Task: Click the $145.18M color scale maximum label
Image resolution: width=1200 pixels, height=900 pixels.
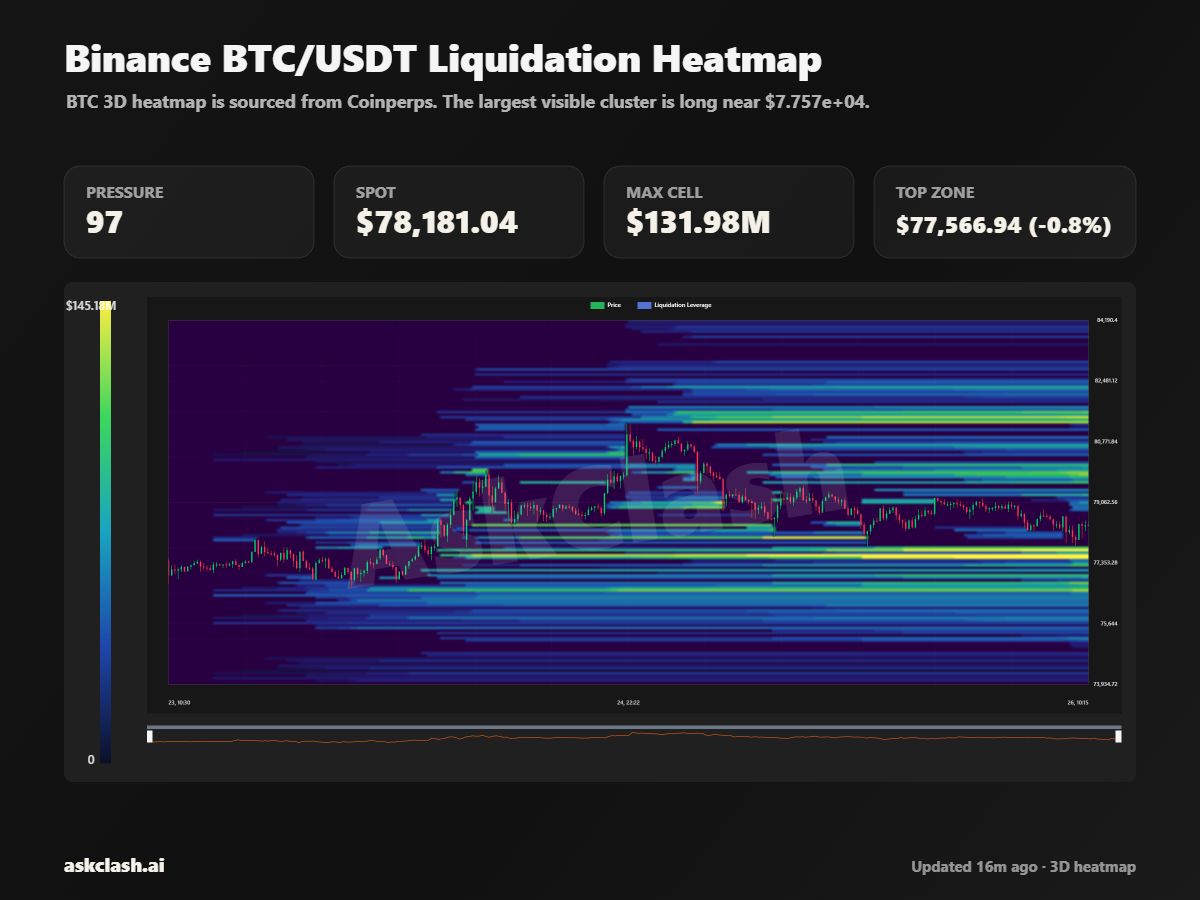Action: point(91,305)
